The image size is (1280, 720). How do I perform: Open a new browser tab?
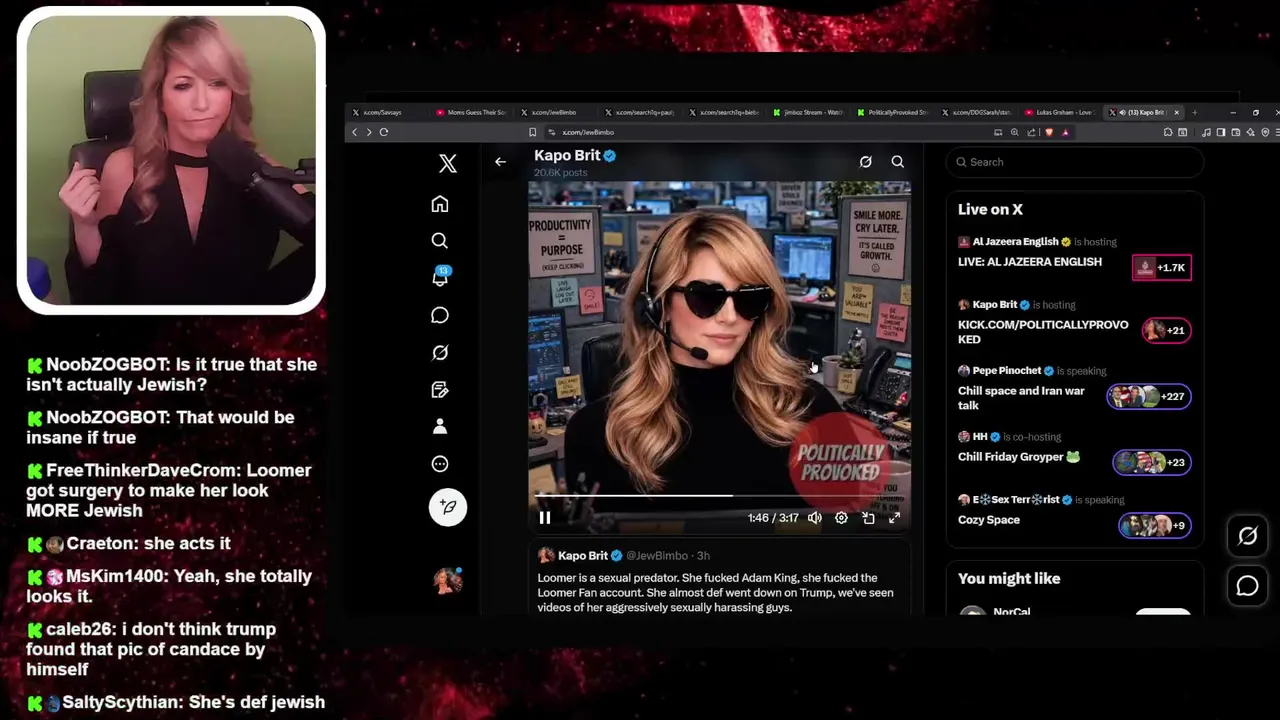1194,112
